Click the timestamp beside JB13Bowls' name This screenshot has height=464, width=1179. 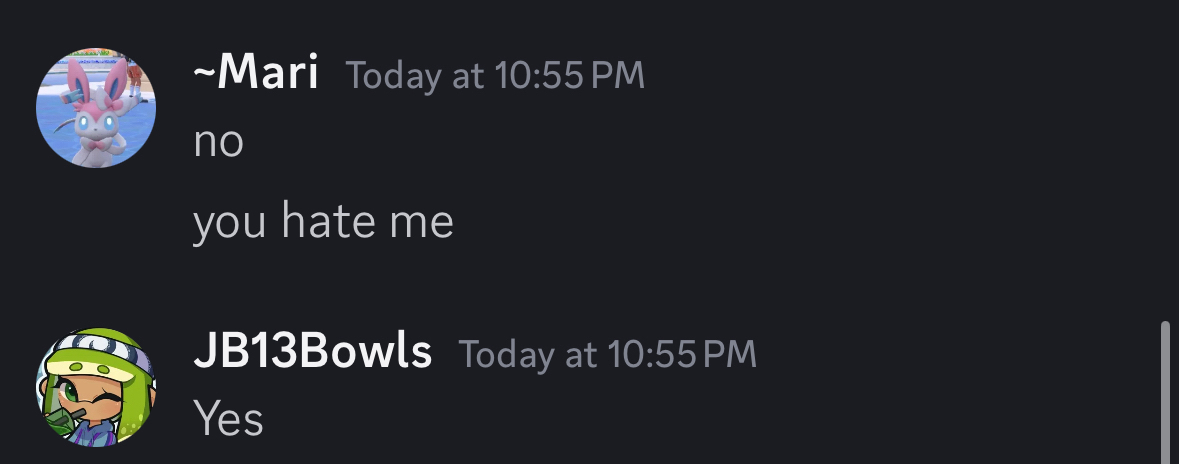click(607, 354)
